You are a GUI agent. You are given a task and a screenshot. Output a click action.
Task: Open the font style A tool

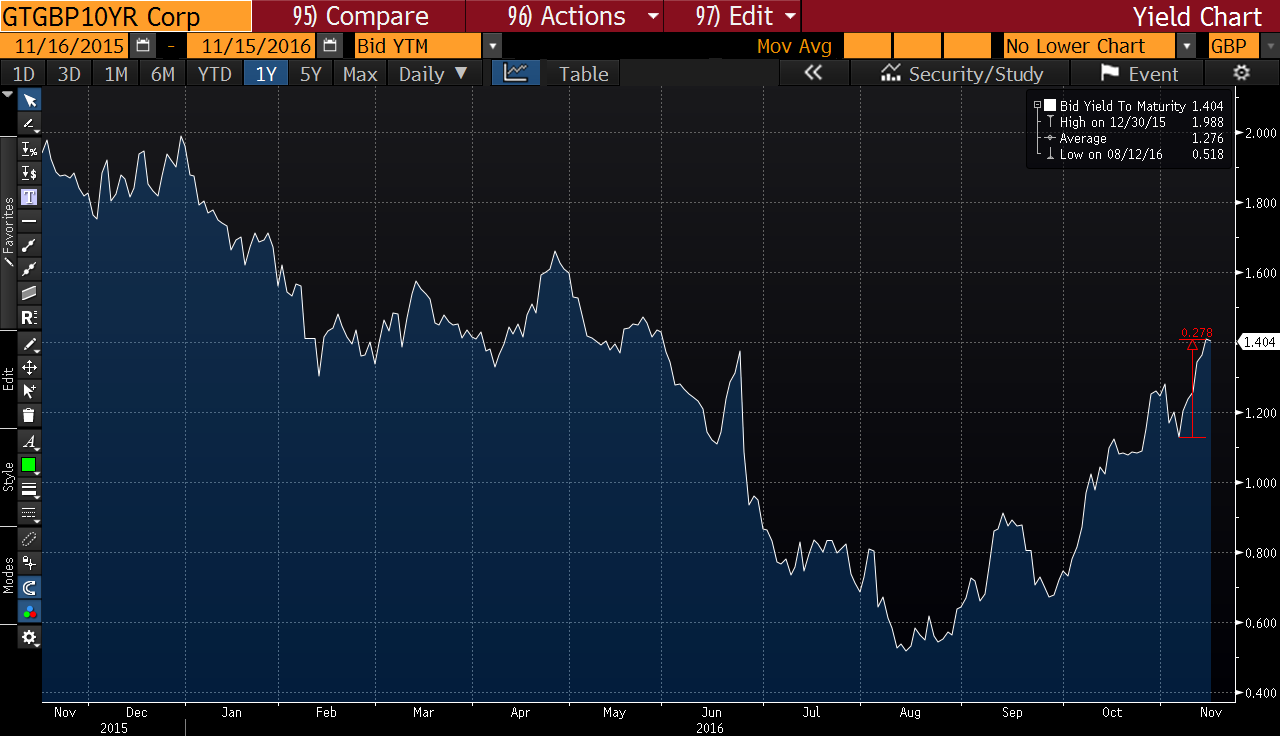[30, 442]
